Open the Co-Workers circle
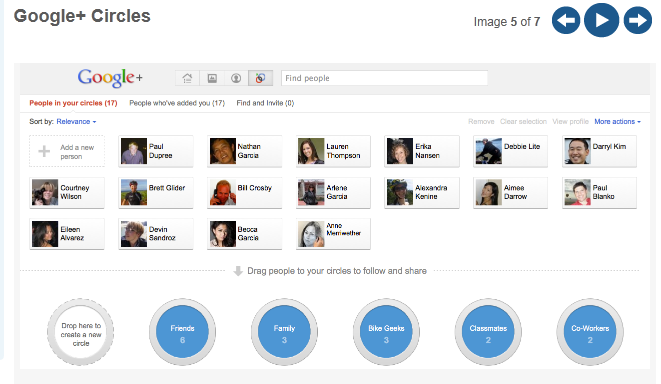The height and width of the screenshot is (384, 661). coord(590,332)
